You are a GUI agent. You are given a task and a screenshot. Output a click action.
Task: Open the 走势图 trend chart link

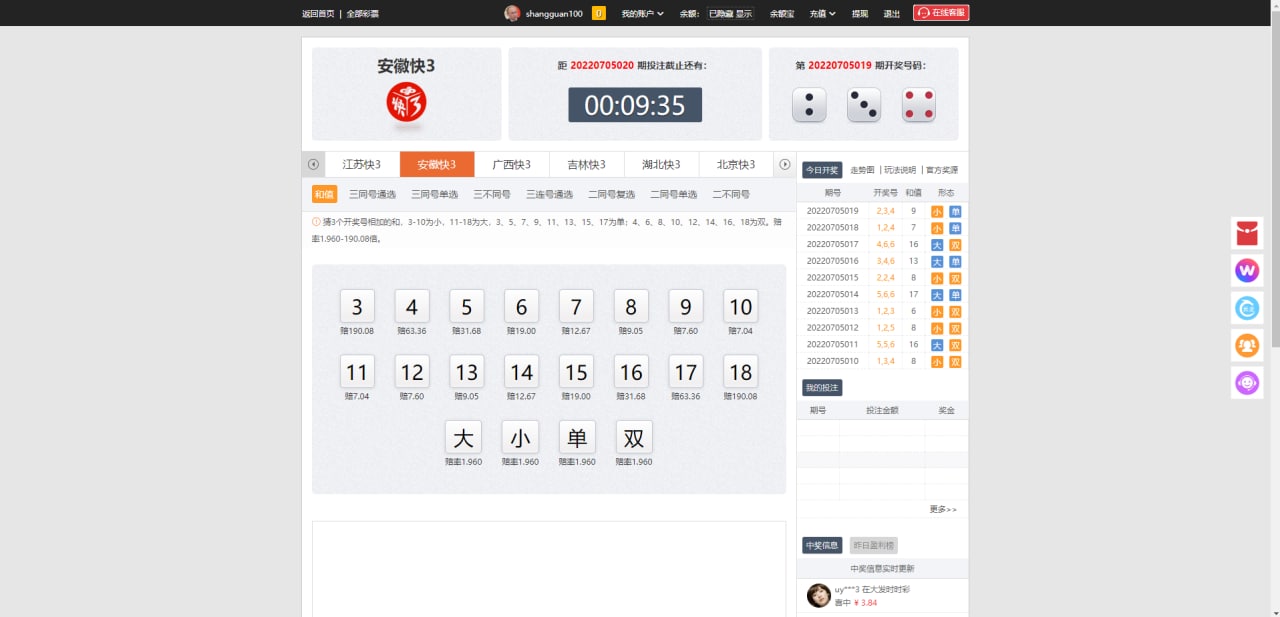[x=862, y=170]
